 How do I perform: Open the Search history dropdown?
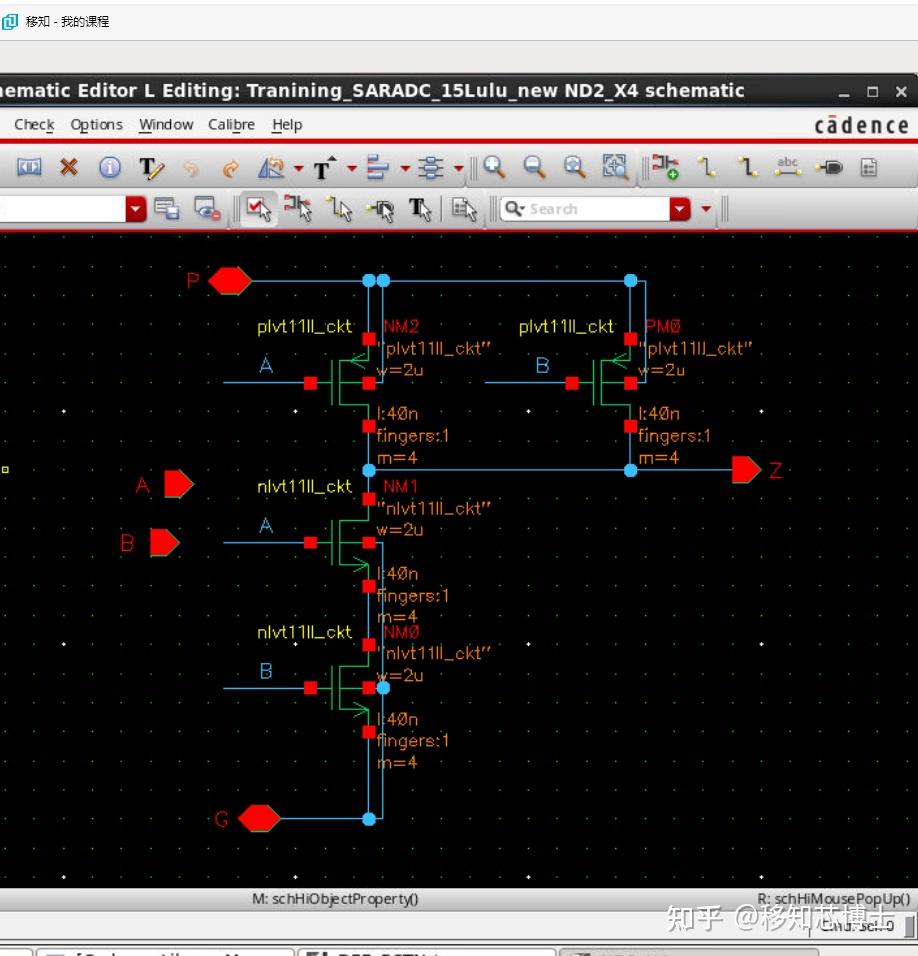click(680, 209)
